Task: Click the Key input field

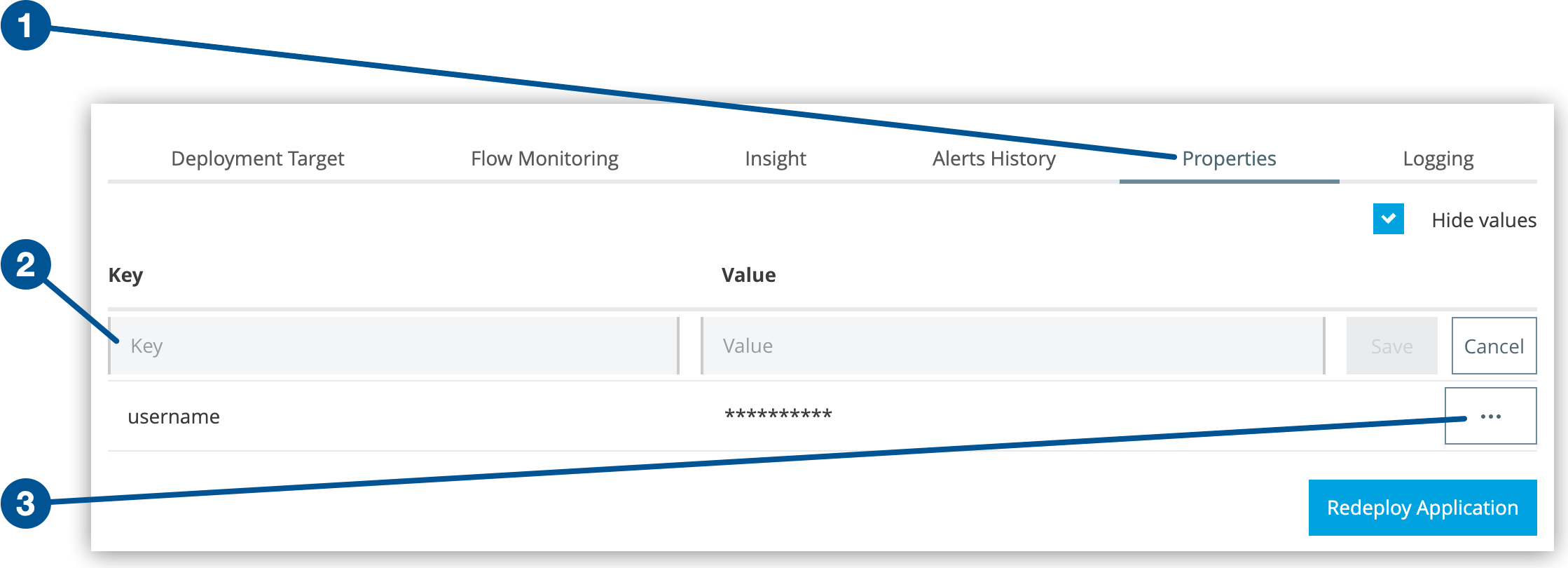Action: pos(392,345)
